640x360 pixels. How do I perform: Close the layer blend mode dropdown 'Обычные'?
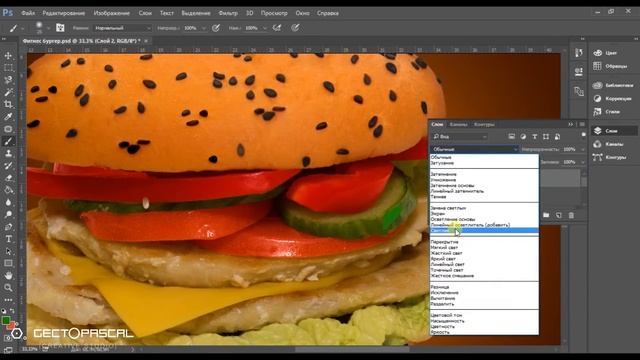pyautogui.click(x=474, y=149)
